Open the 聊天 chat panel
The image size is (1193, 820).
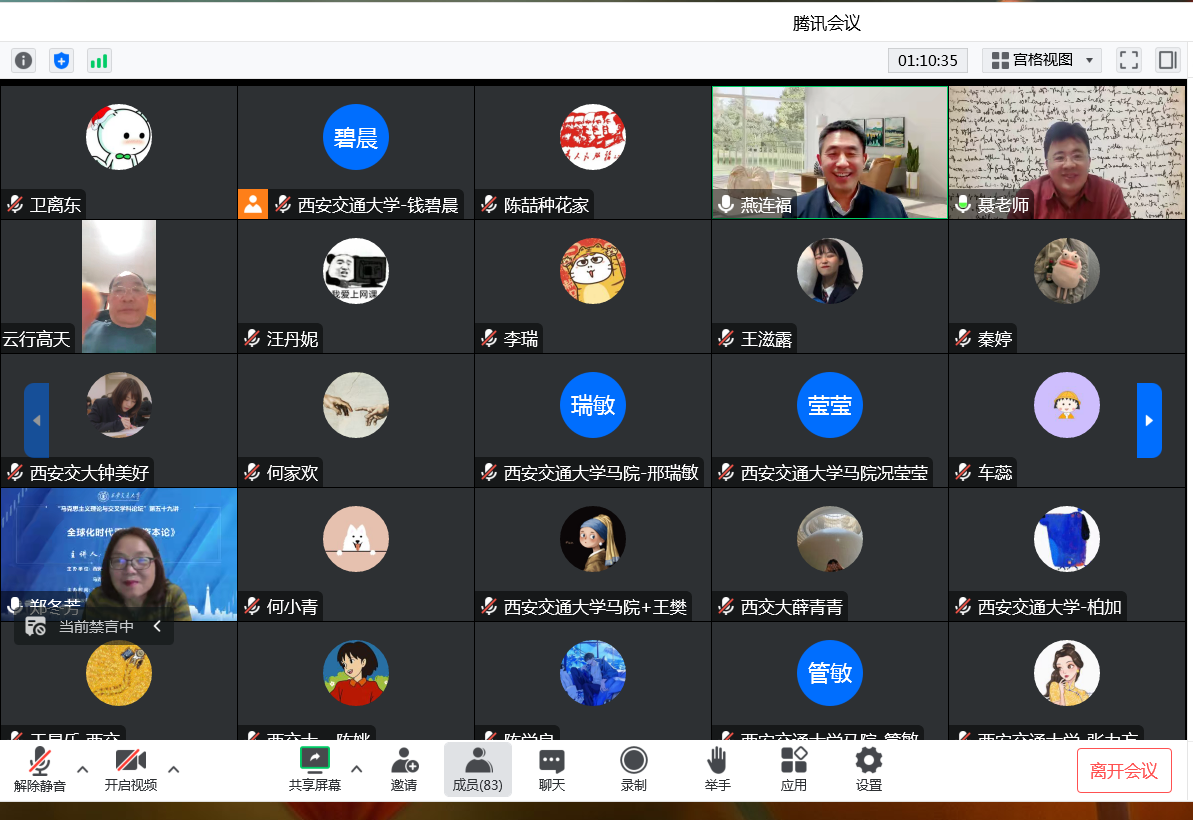tap(552, 769)
